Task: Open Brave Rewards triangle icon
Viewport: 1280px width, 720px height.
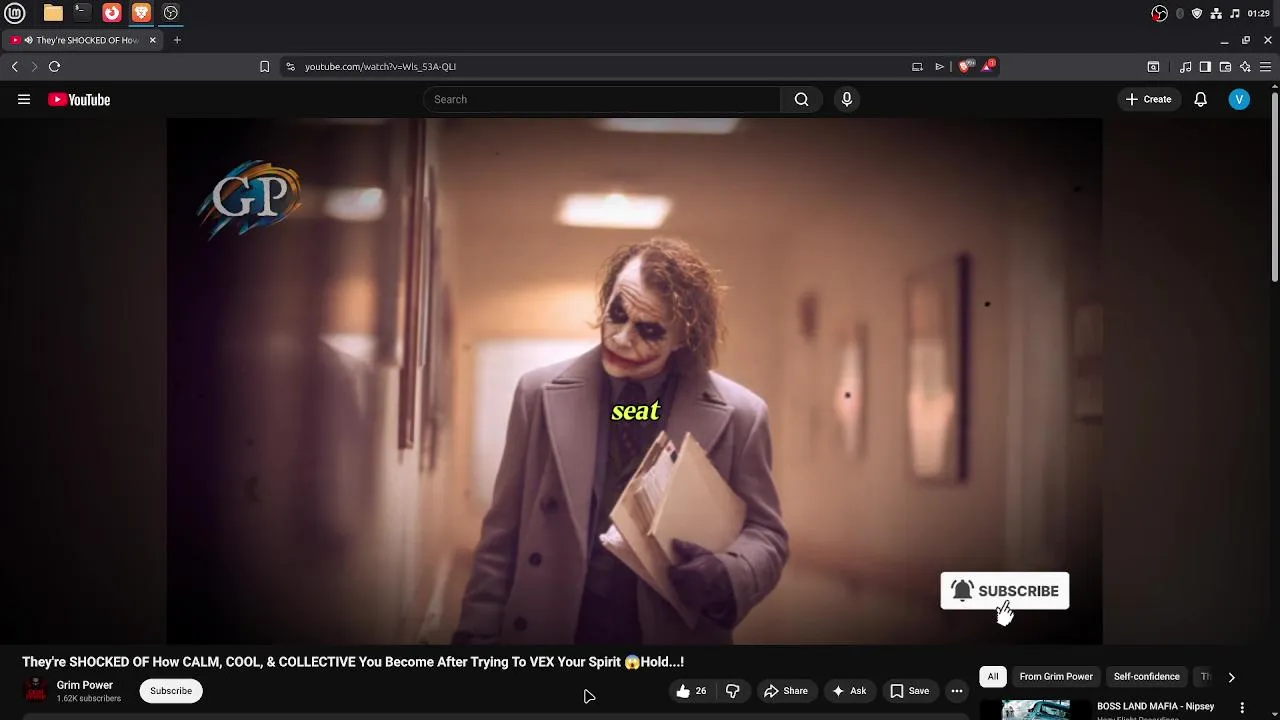Action: click(989, 66)
